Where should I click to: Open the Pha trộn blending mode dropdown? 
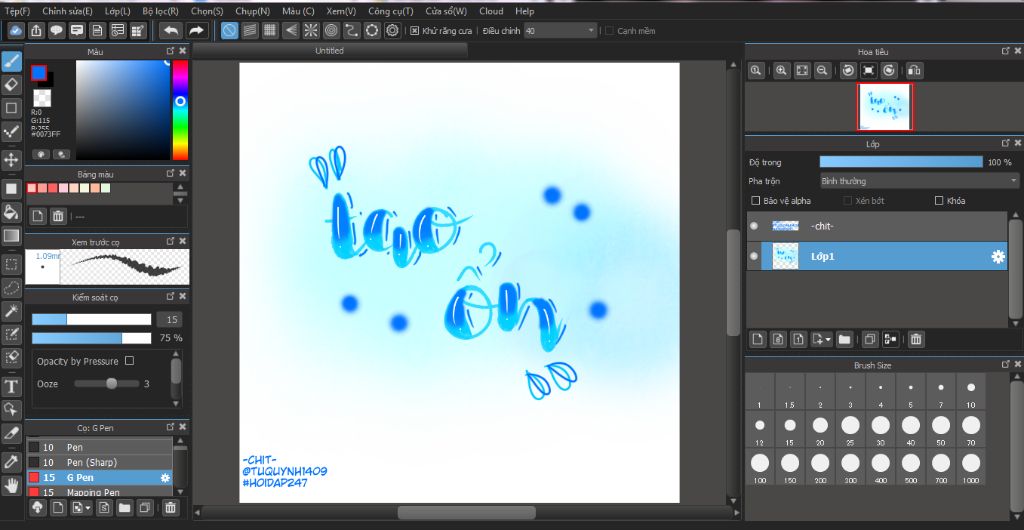coord(919,181)
